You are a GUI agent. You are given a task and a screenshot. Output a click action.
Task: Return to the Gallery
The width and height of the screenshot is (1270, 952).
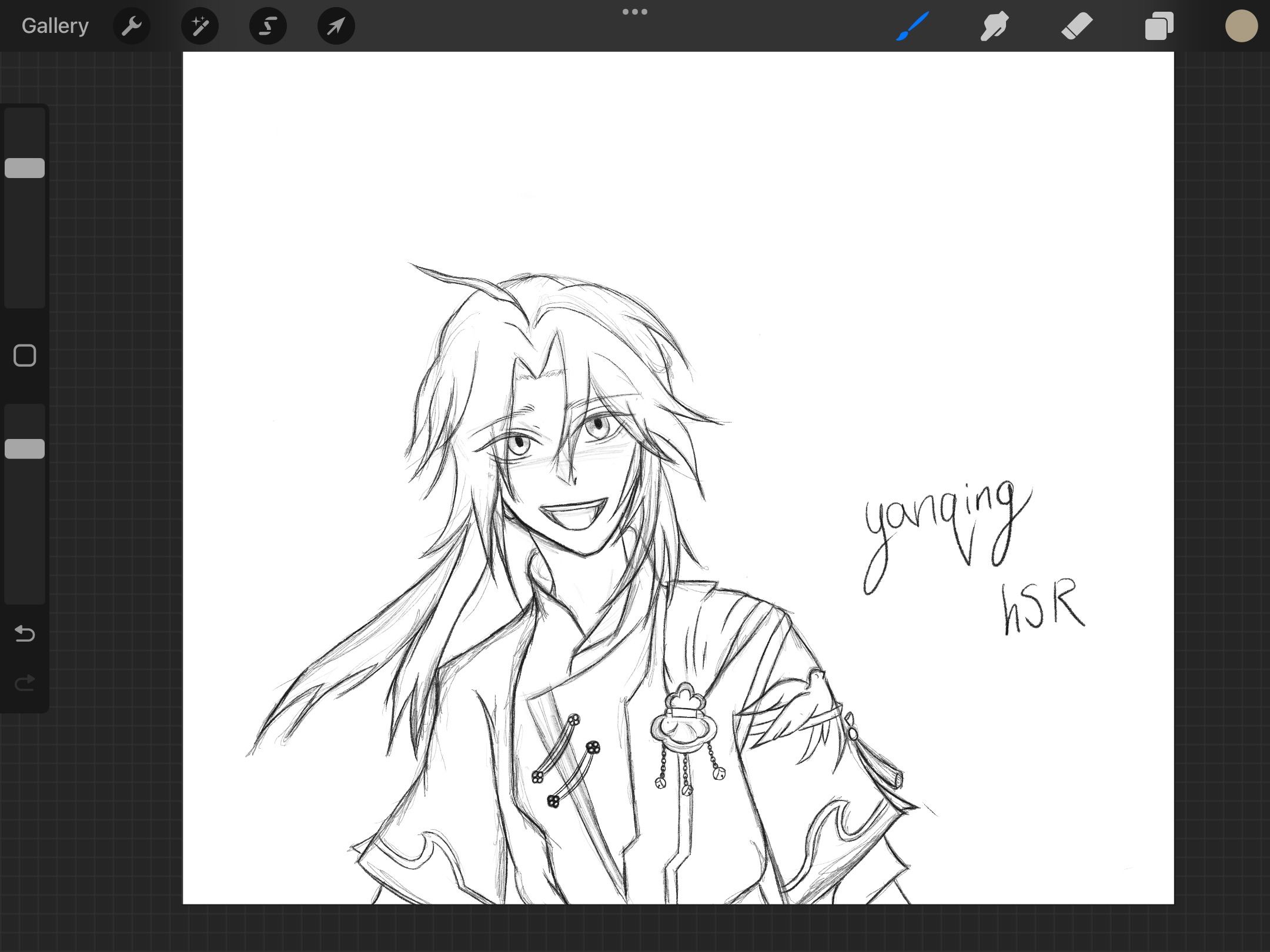point(55,26)
